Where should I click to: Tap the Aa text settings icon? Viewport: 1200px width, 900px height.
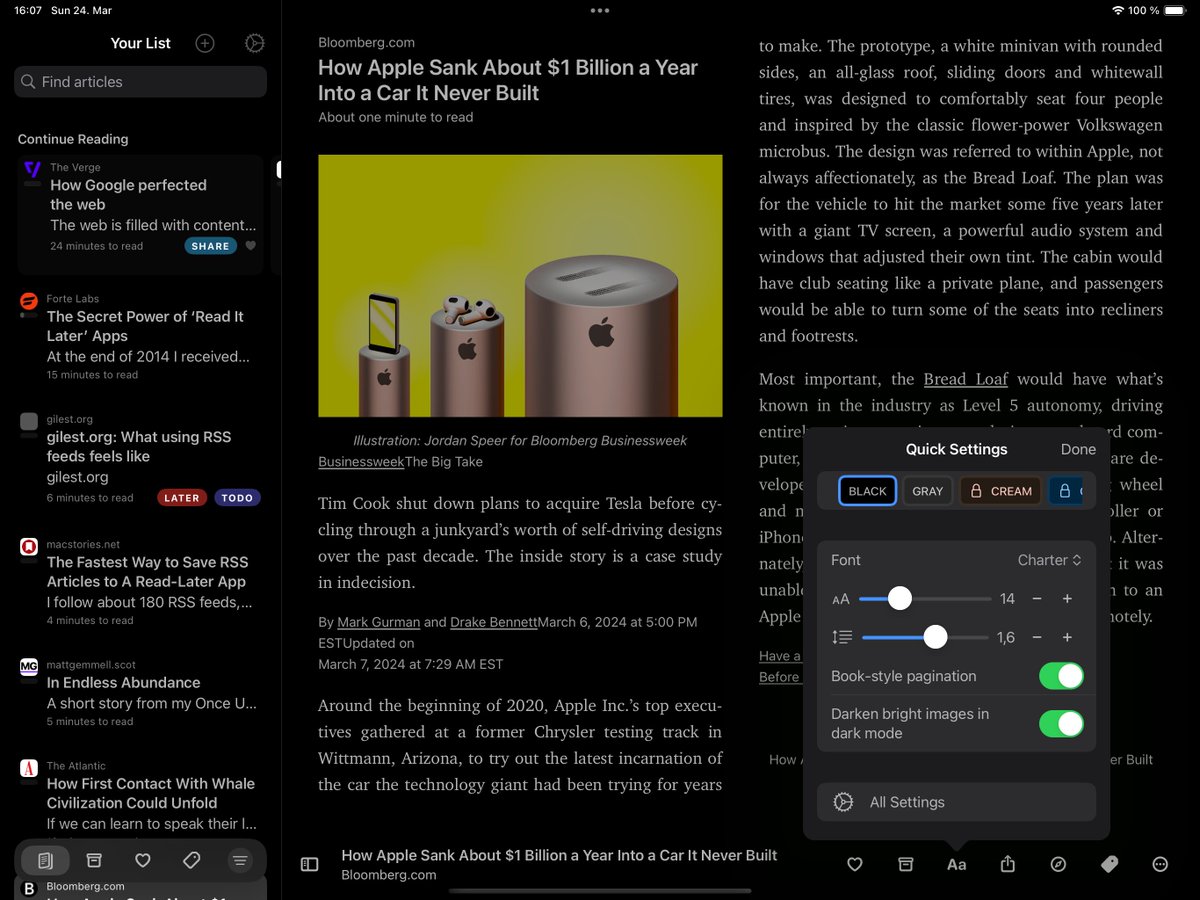click(957, 864)
